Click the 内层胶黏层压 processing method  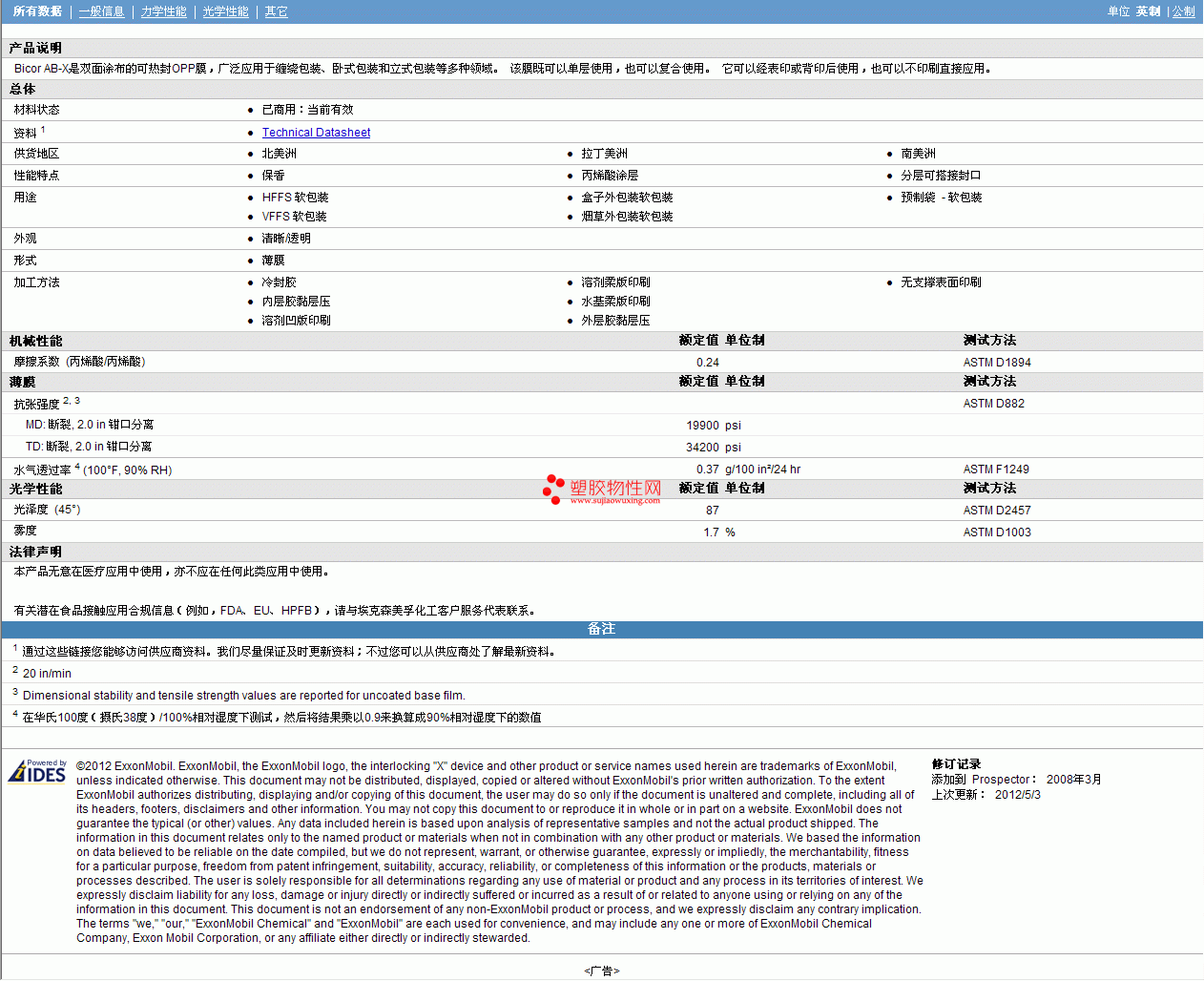click(x=297, y=302)
